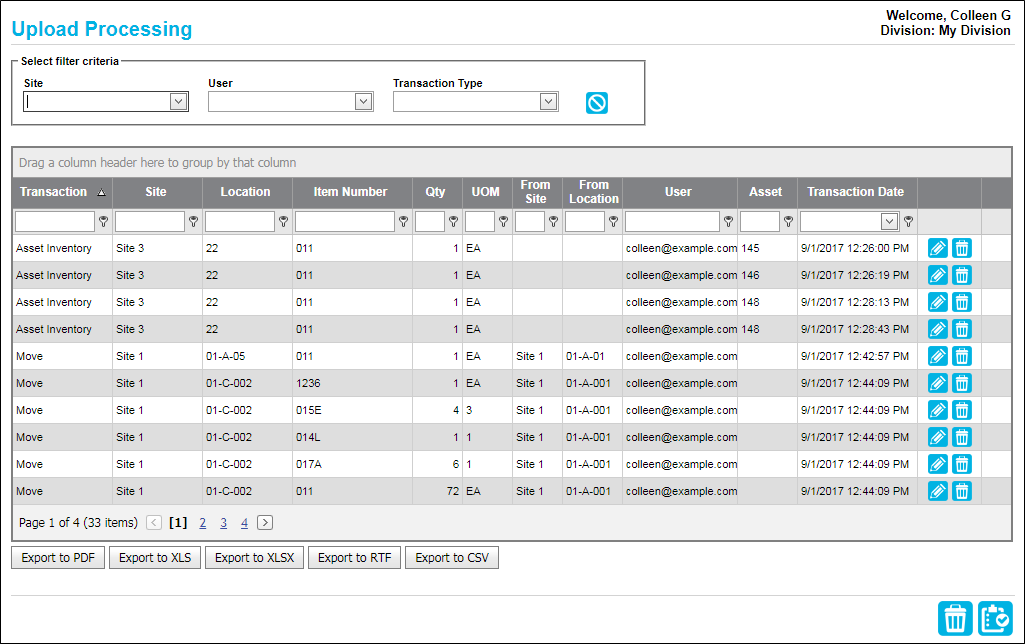This screenshot has width=1025, height=644.
Task: Edit the Move row for item 014L
Action: click(937, 437)
